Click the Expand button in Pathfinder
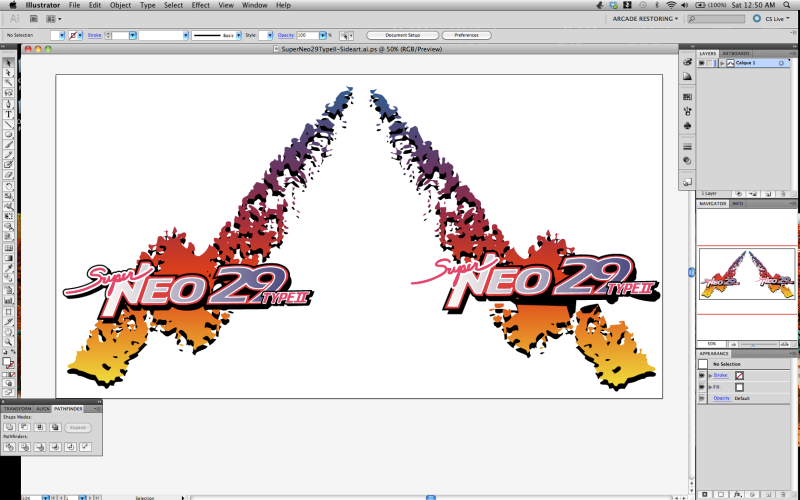Image resolution: width=800 pixels, height=500 pixels. click(78, 428)
